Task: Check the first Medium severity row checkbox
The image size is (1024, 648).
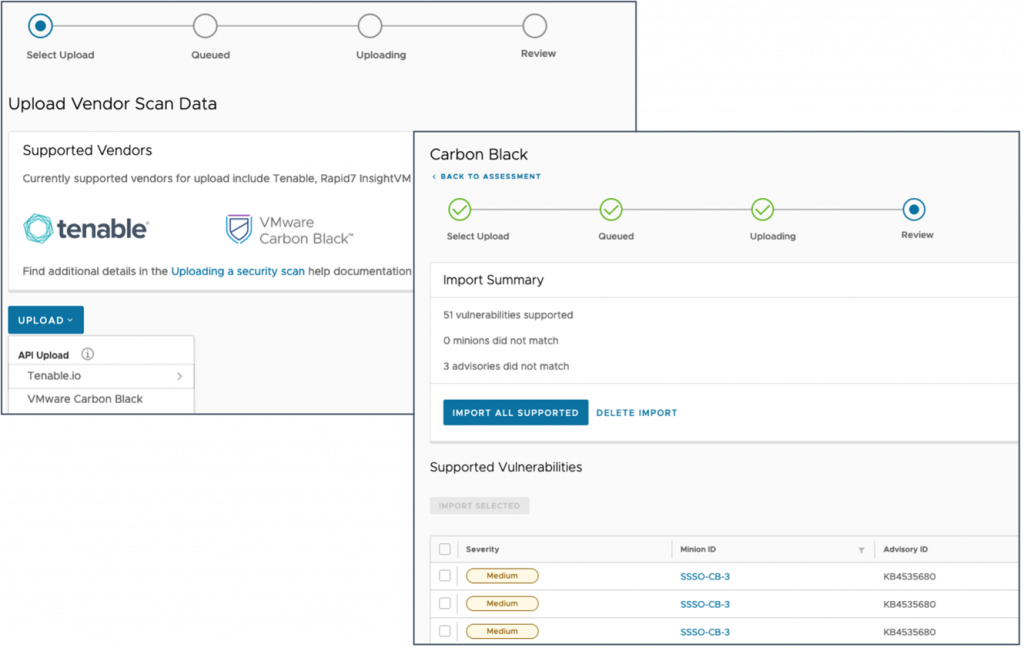Action: (x=445, y=576)
